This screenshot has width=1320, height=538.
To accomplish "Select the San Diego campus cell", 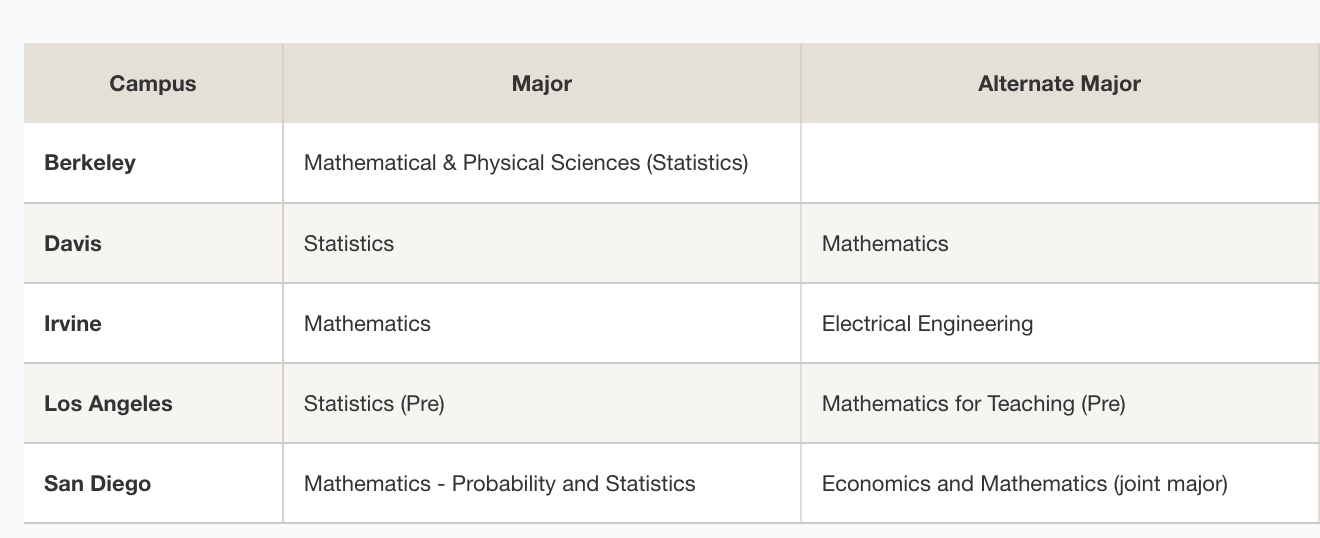I will point(97,483).
